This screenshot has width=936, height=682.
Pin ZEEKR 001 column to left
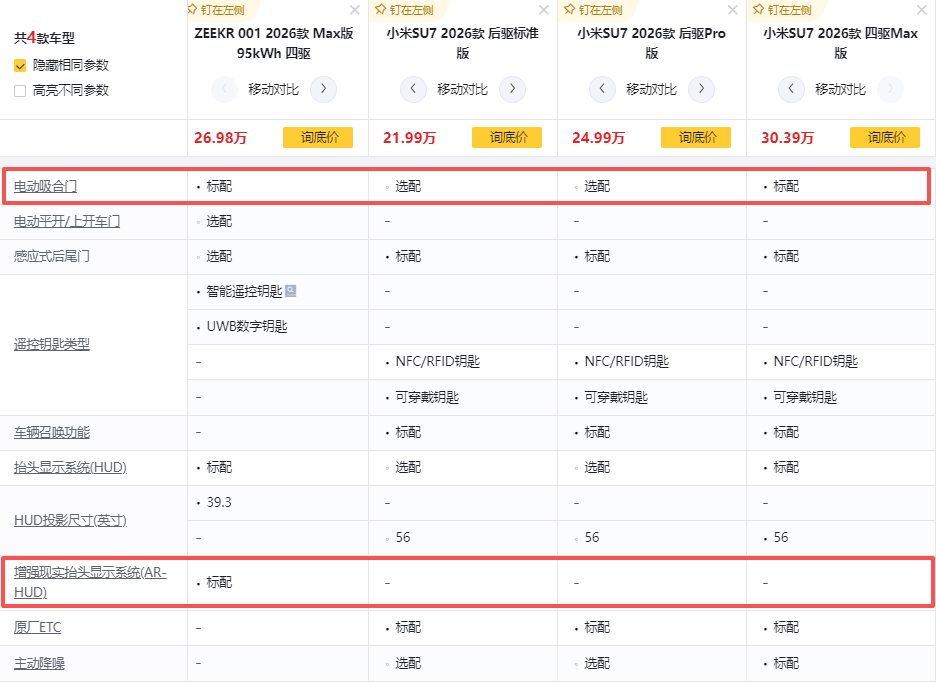pyautogui.click(x=216, y=10)
